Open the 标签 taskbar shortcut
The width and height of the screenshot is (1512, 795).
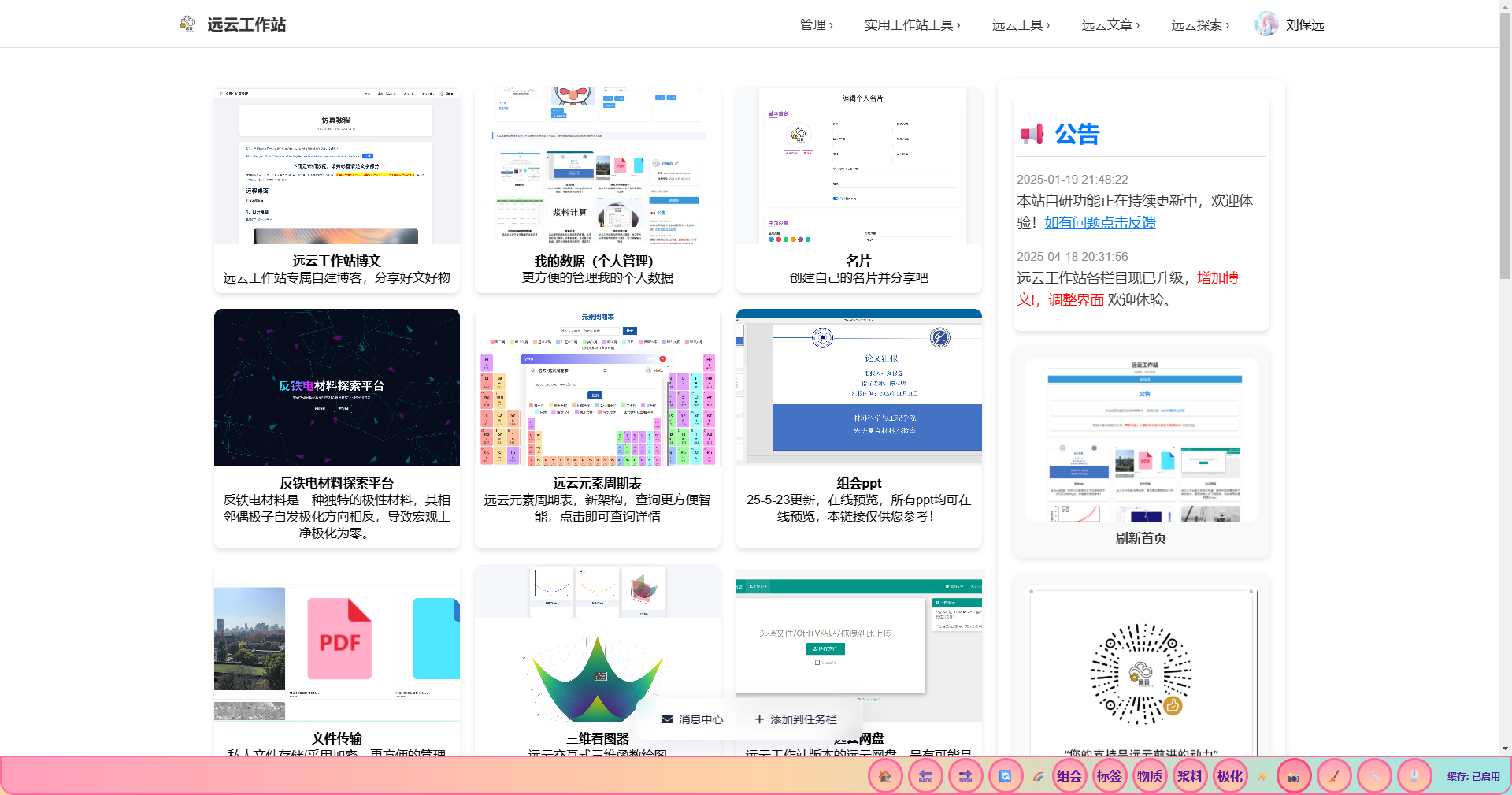[1109, 776]
